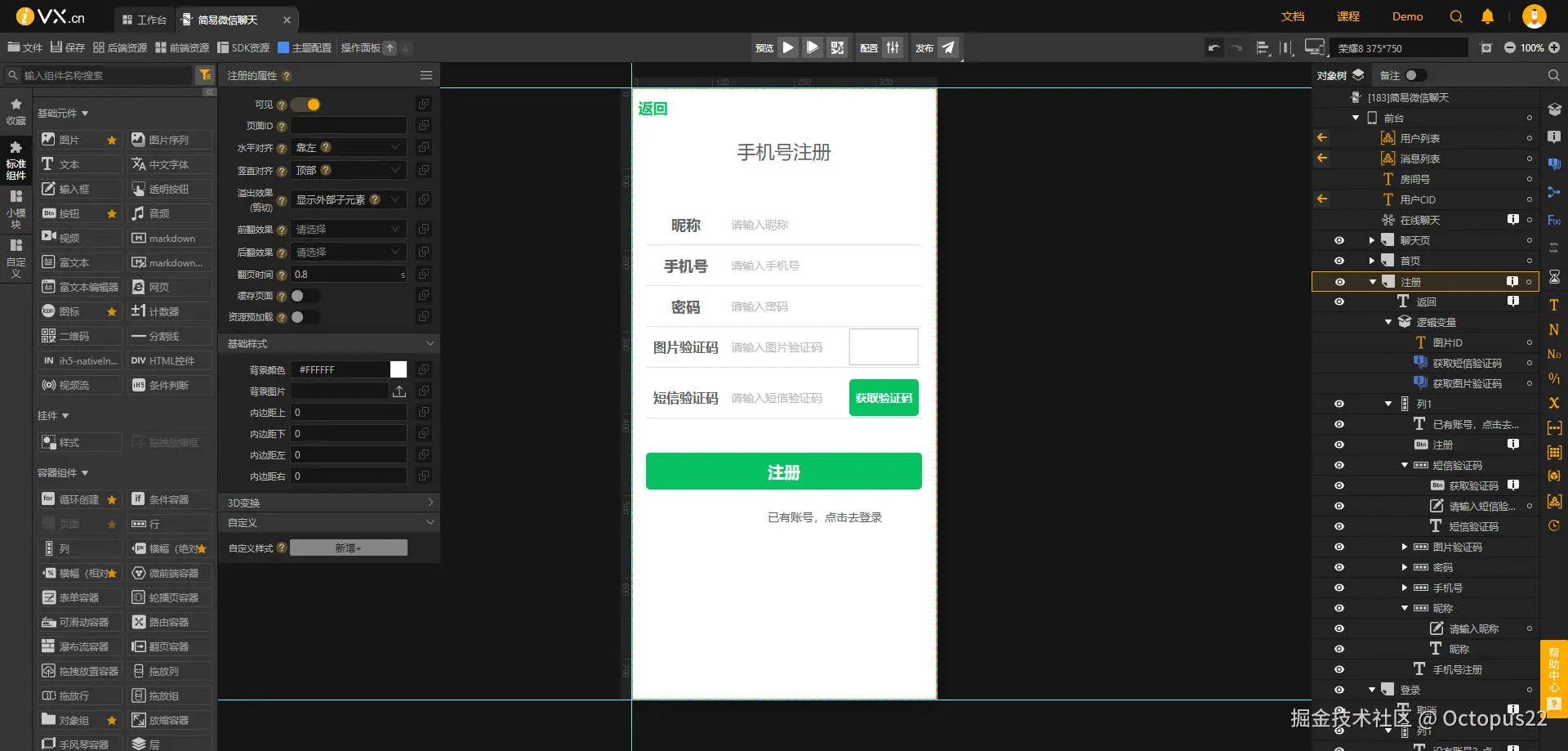
Task: Click the white background color swatch
Action: click(x=399, y=369)
